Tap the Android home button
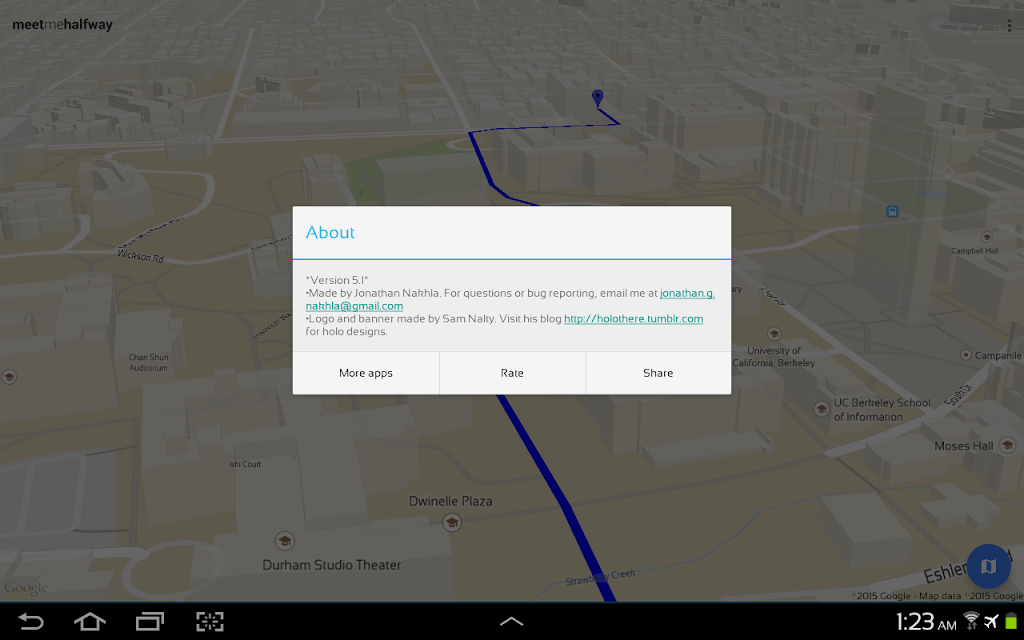The width and height of the screenshot is (1024, 640). pos(89,621)
